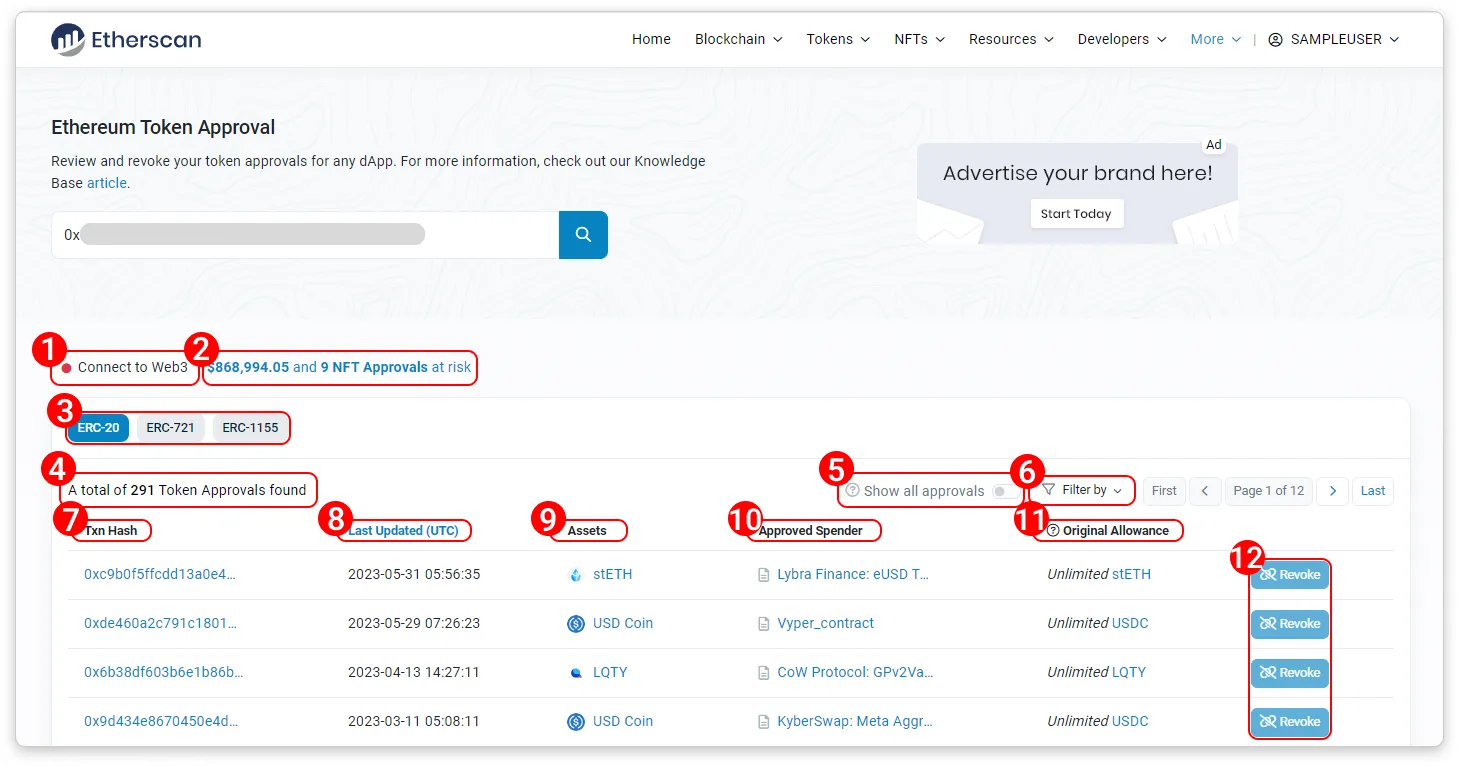Click the address search input field
This screenshot has width=1459, height=766.
point(300,234)
